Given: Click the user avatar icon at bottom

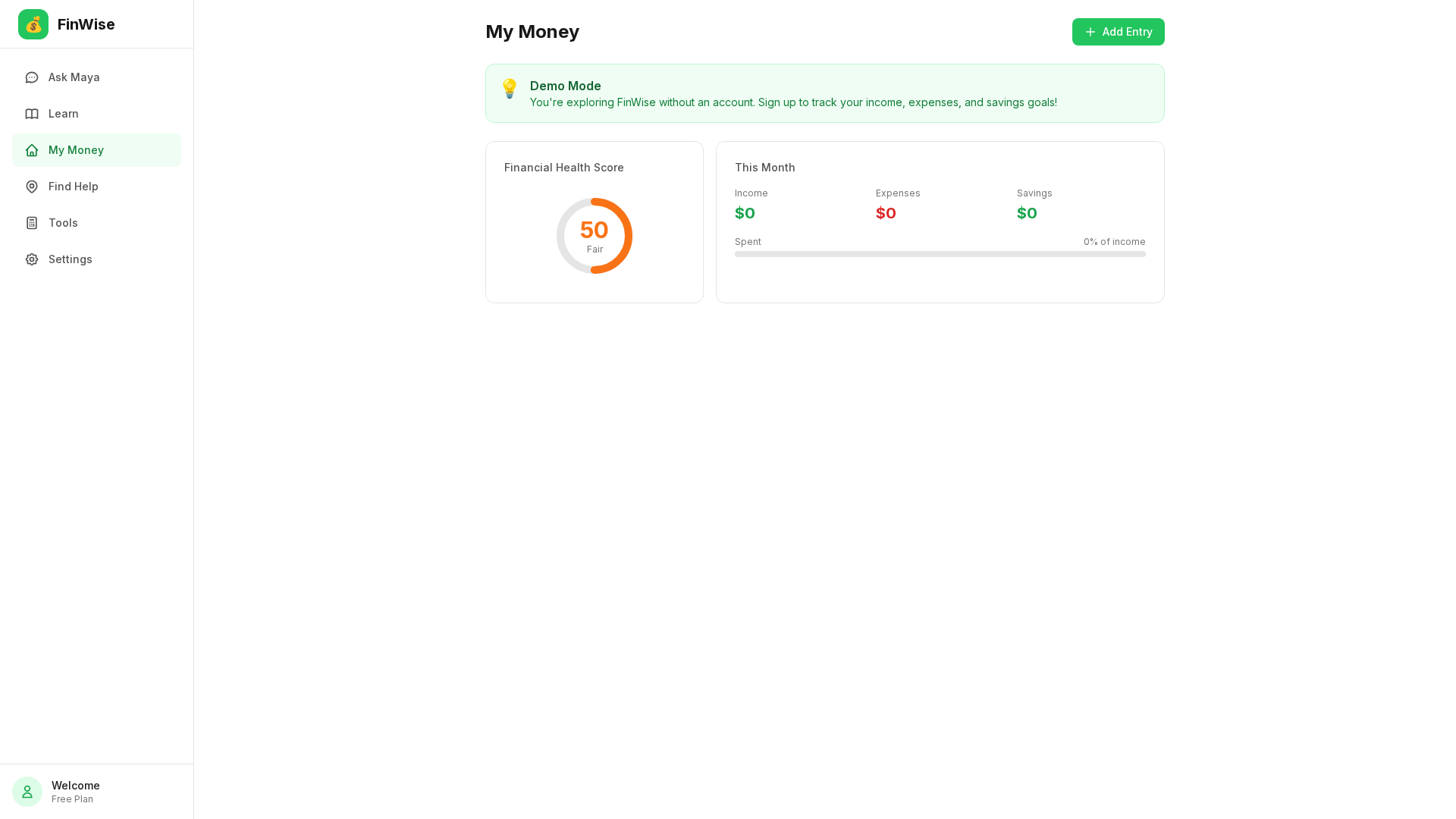Looking at the screenshot, I should pos(27,792).
